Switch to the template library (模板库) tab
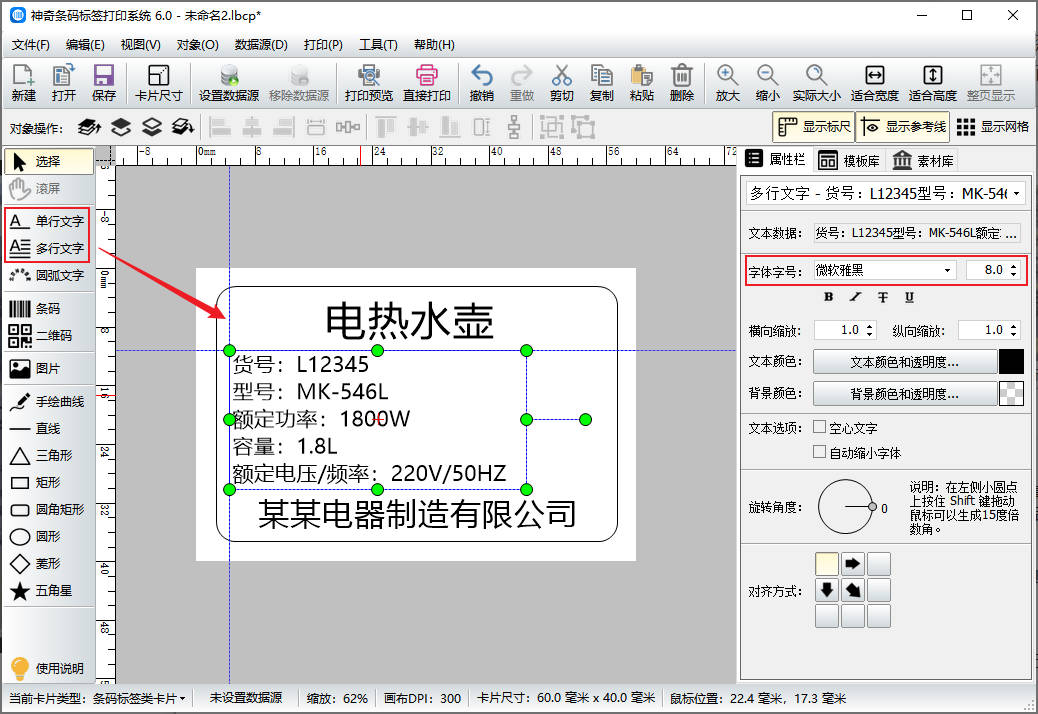Image resolution: width=1038 pixels, height=714 pixels. click(848, 161)
